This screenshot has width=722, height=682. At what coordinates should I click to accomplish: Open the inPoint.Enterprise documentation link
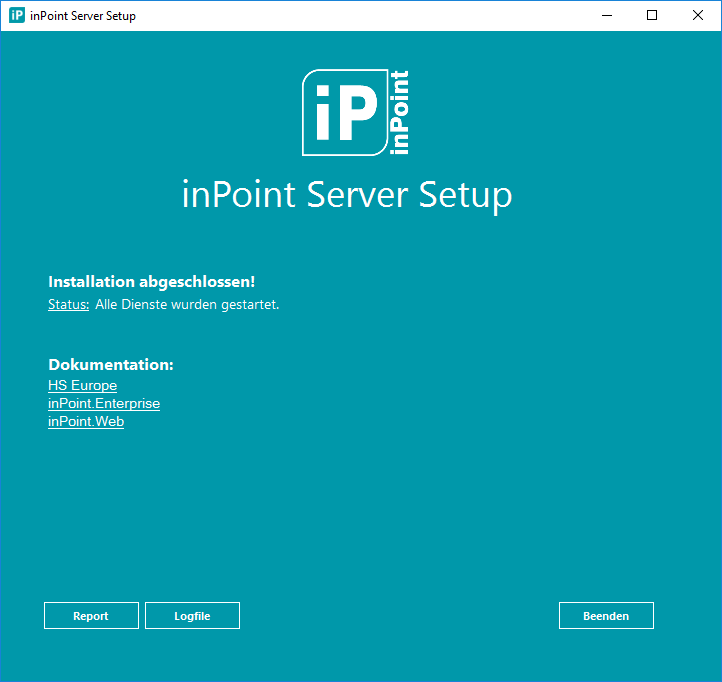(104, 403)
